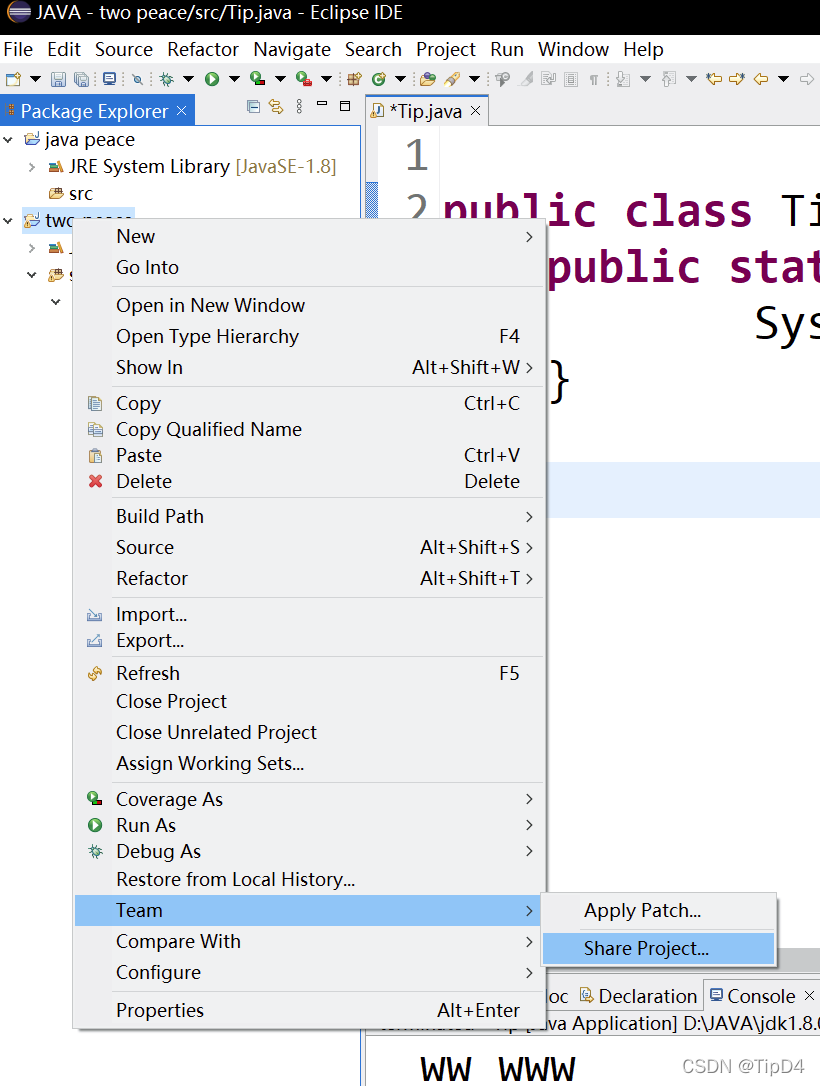Click the Open Type toolbar icon
The height and width of the screenshot is (1086, 820).
pyautogui.click(x=428, y=79)
